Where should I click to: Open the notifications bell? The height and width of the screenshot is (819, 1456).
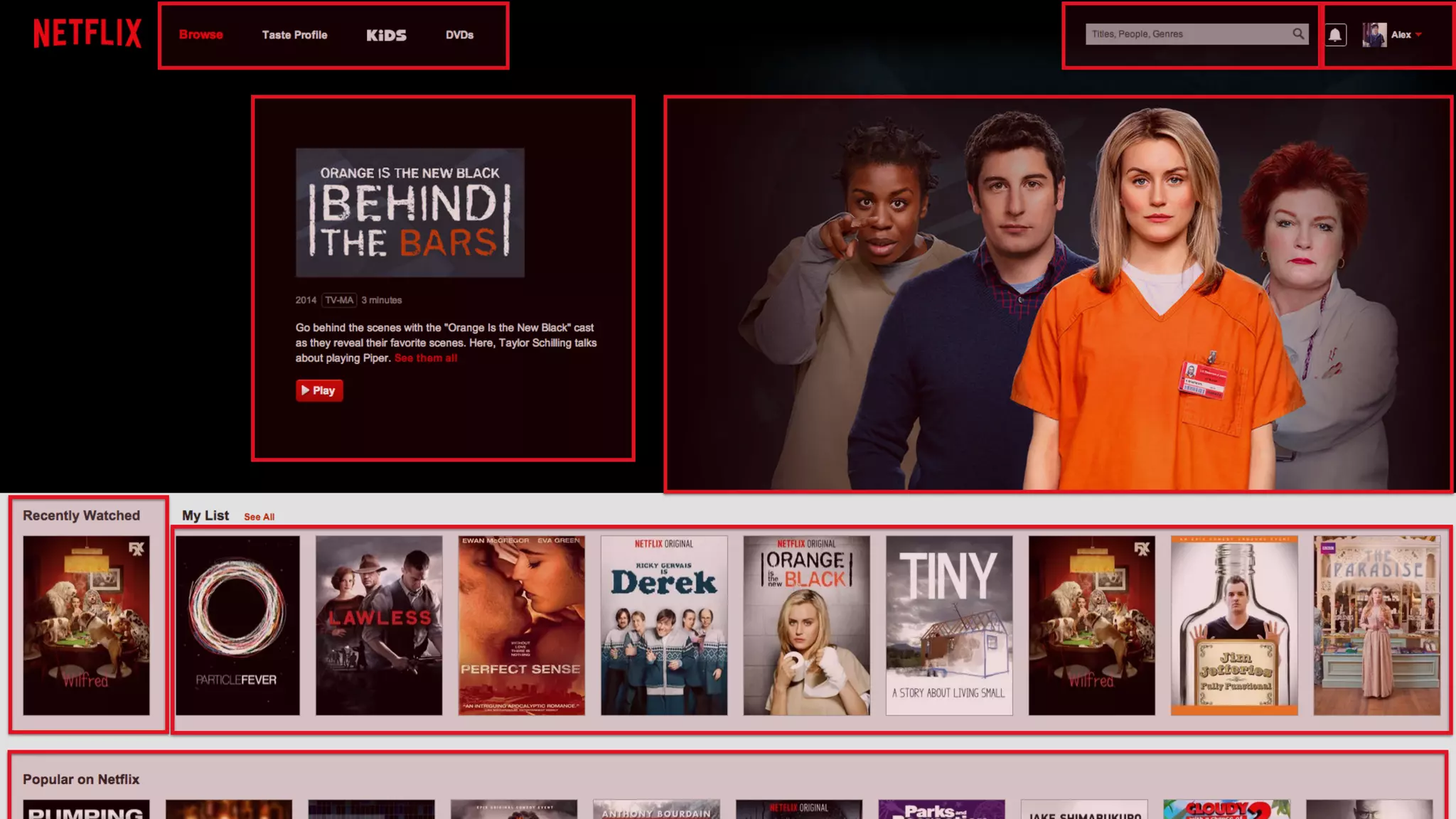click(1335, 34)
